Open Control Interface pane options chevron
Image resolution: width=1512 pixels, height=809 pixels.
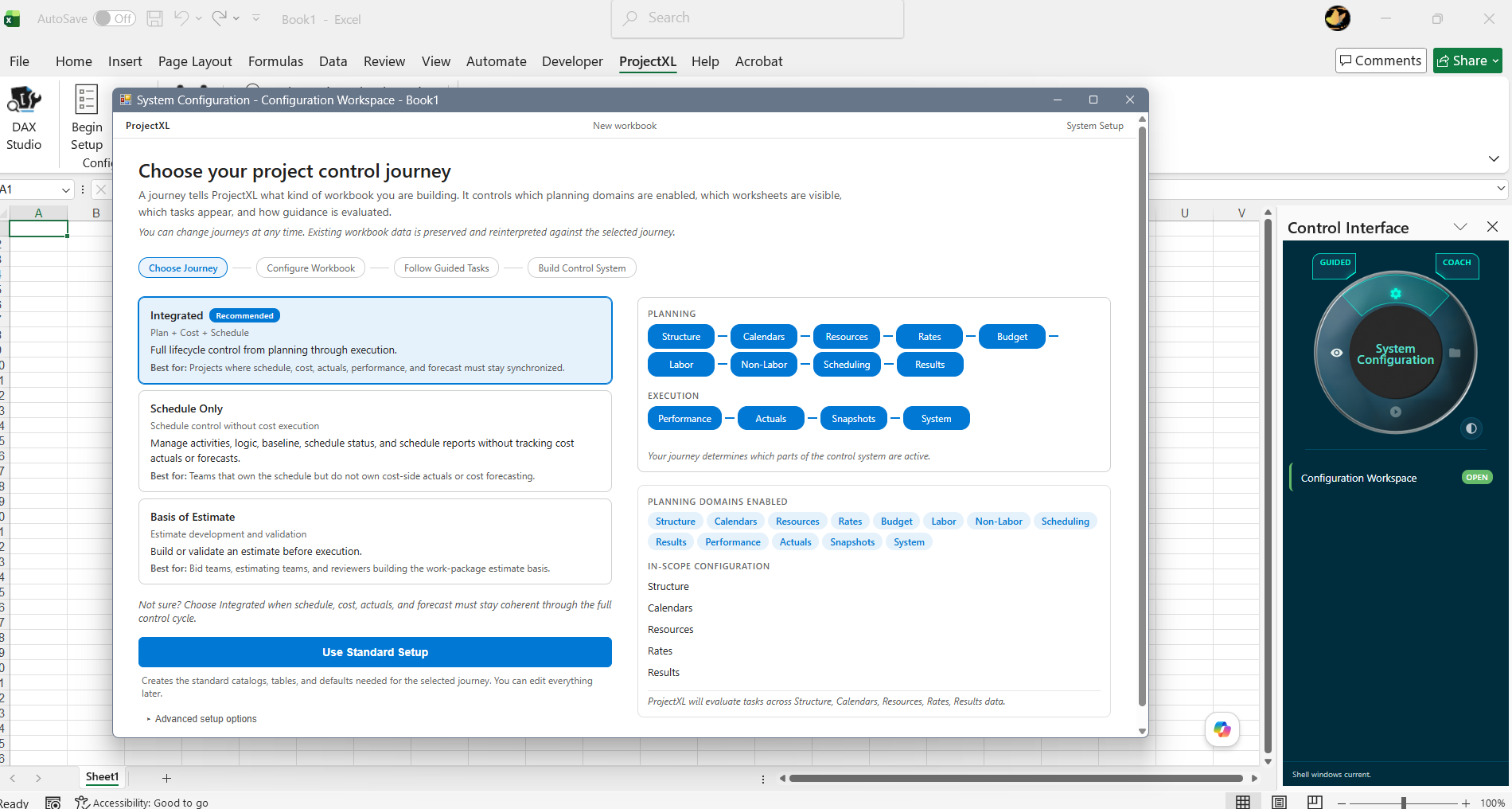[1460, 227]
